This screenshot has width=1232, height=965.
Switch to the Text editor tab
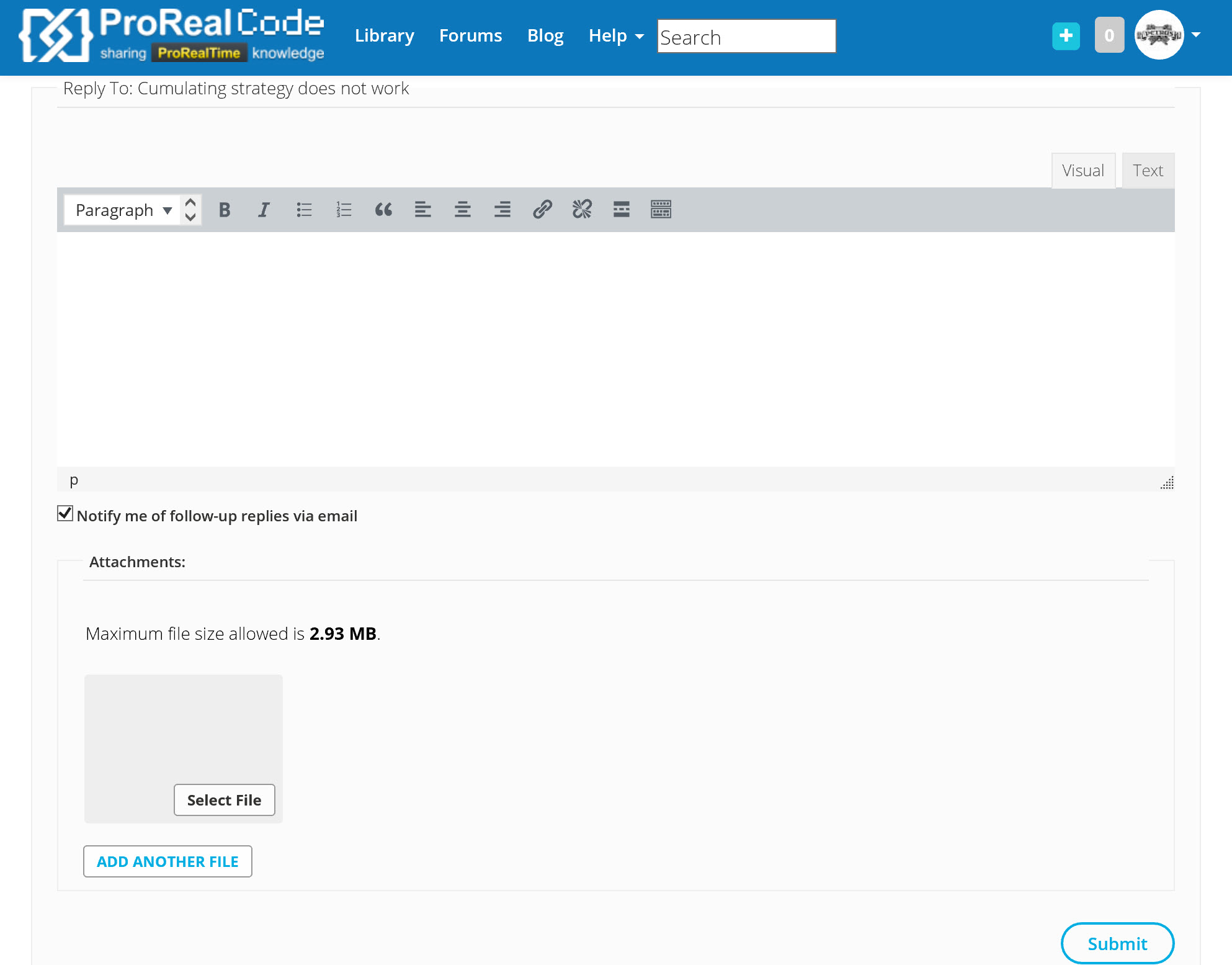click(1148, 171)
